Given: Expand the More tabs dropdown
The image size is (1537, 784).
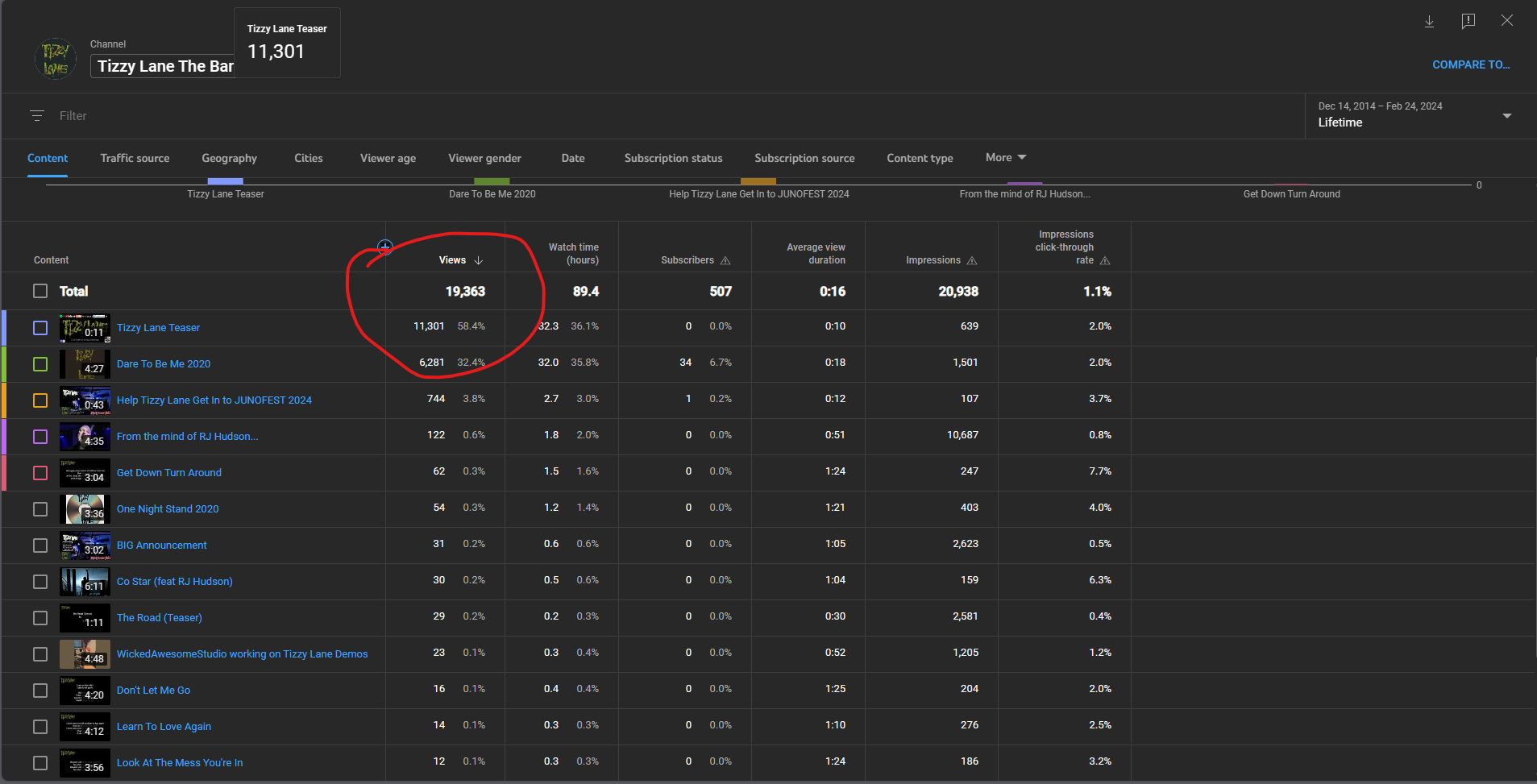Looking at the screenshot, I should point(1005,158).
